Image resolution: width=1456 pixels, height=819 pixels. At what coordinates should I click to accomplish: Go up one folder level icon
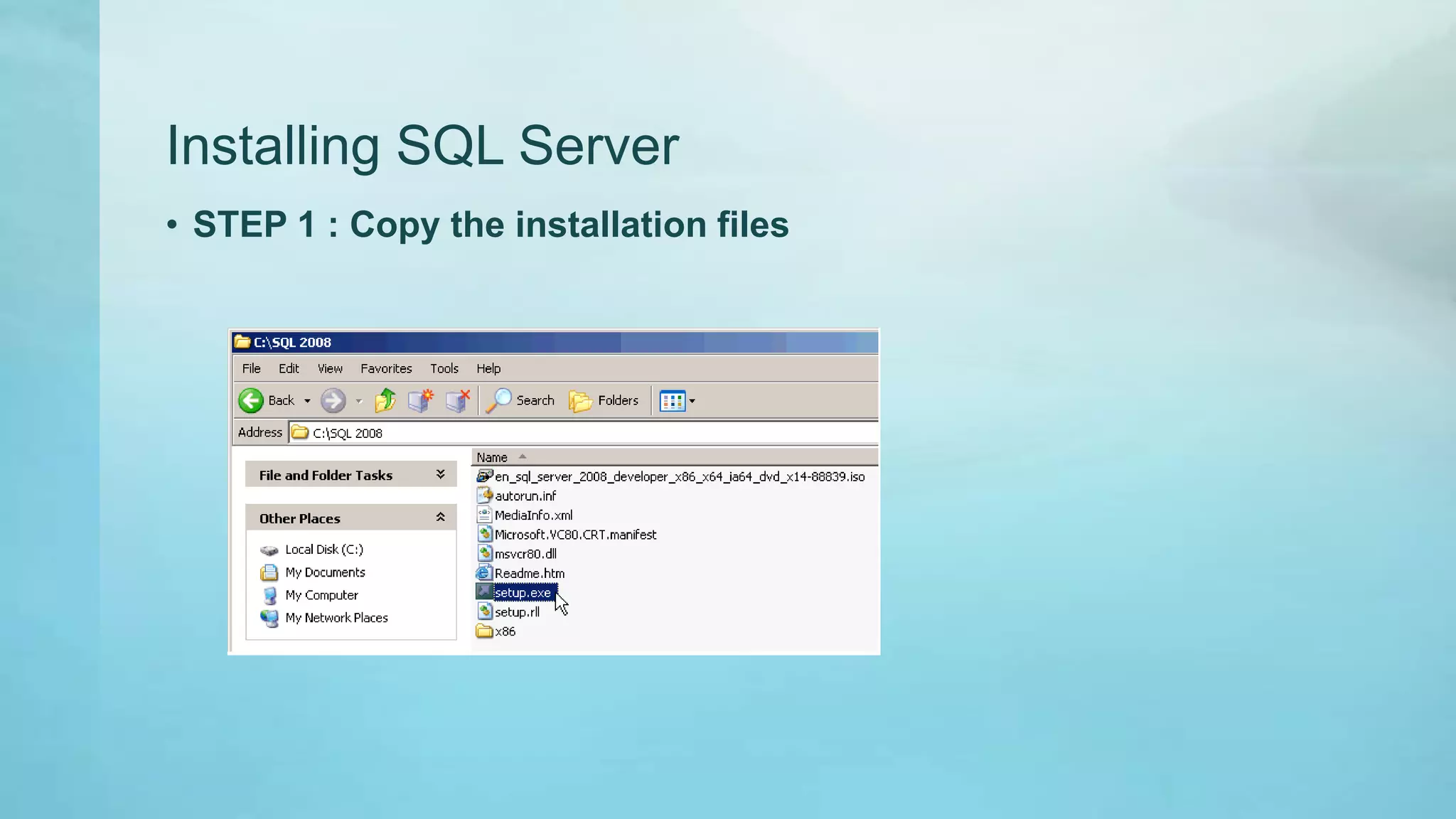coord(385,400)
